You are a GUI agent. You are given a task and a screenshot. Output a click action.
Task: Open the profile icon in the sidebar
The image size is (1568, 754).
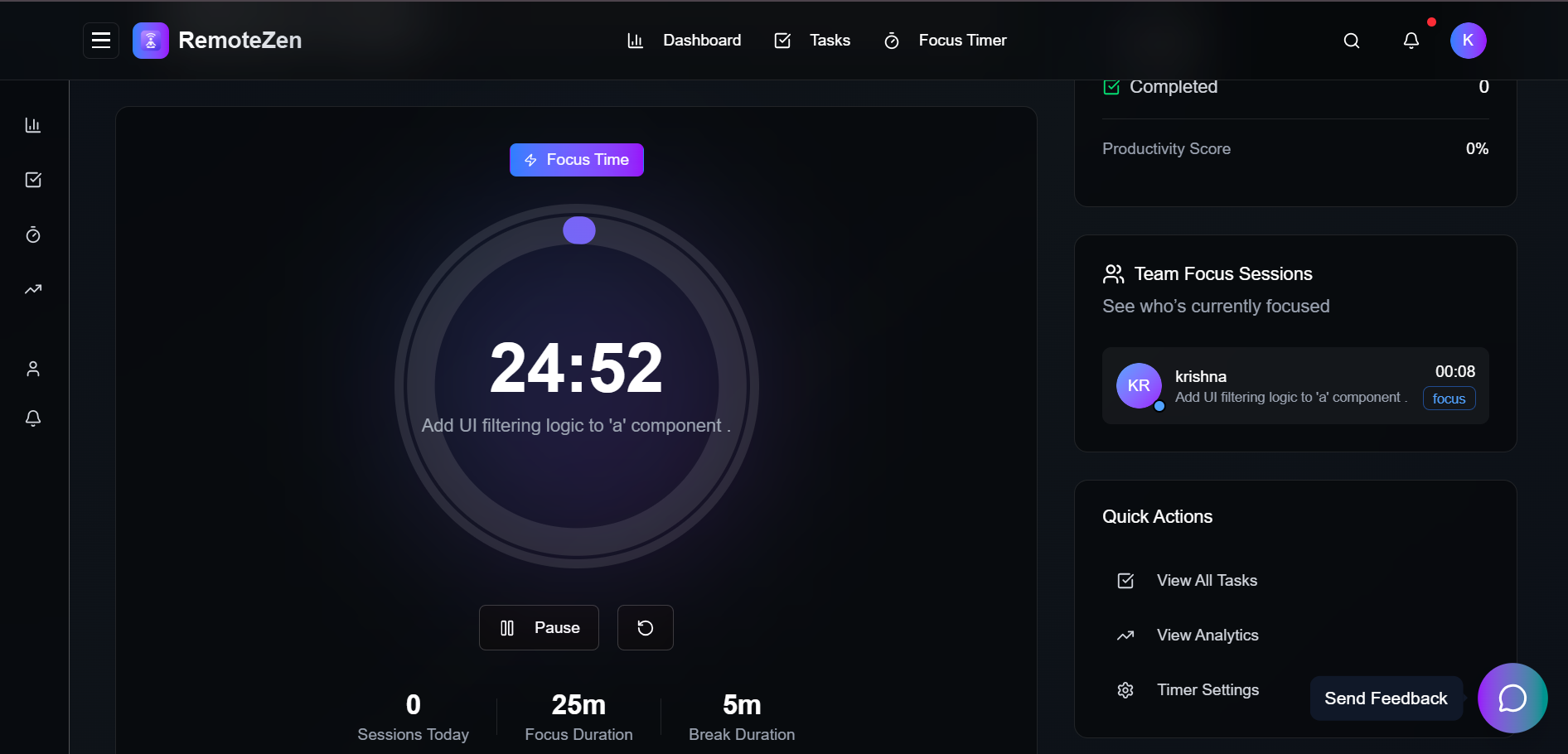tap(33, 368)
